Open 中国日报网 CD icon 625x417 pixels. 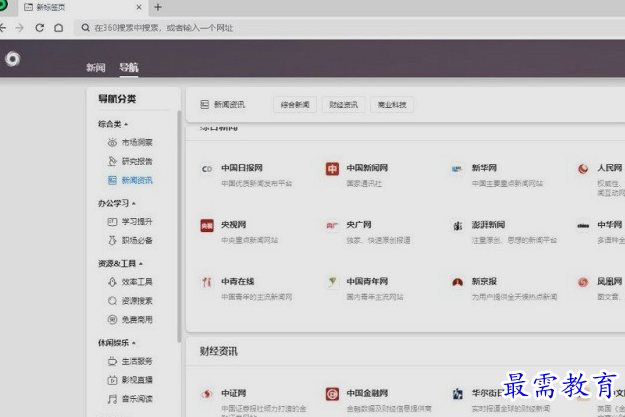coord(207,169)
